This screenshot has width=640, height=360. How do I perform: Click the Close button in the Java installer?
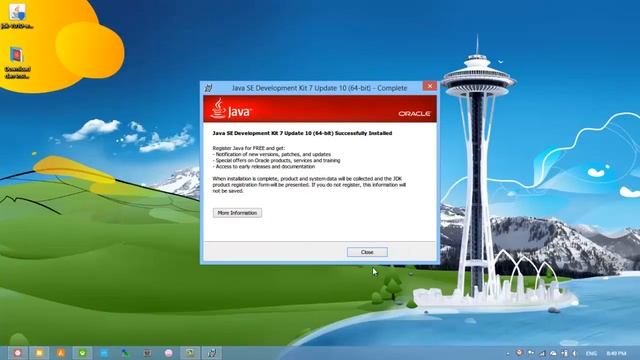click(367, 252)
